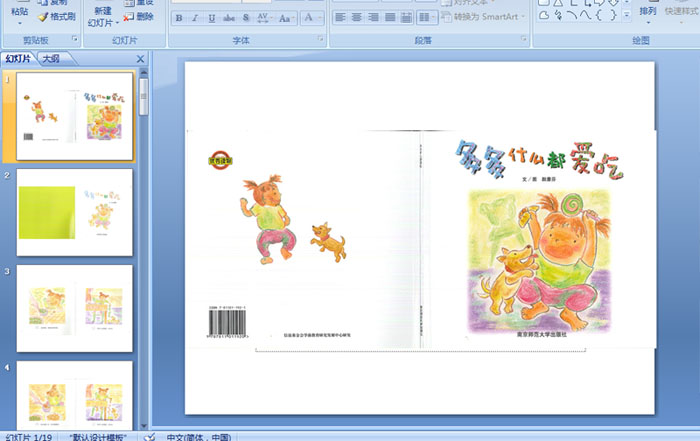Click the spell check status icon
Screen dimensions: 700x441
pyautogui.click(x=150, y=437)
